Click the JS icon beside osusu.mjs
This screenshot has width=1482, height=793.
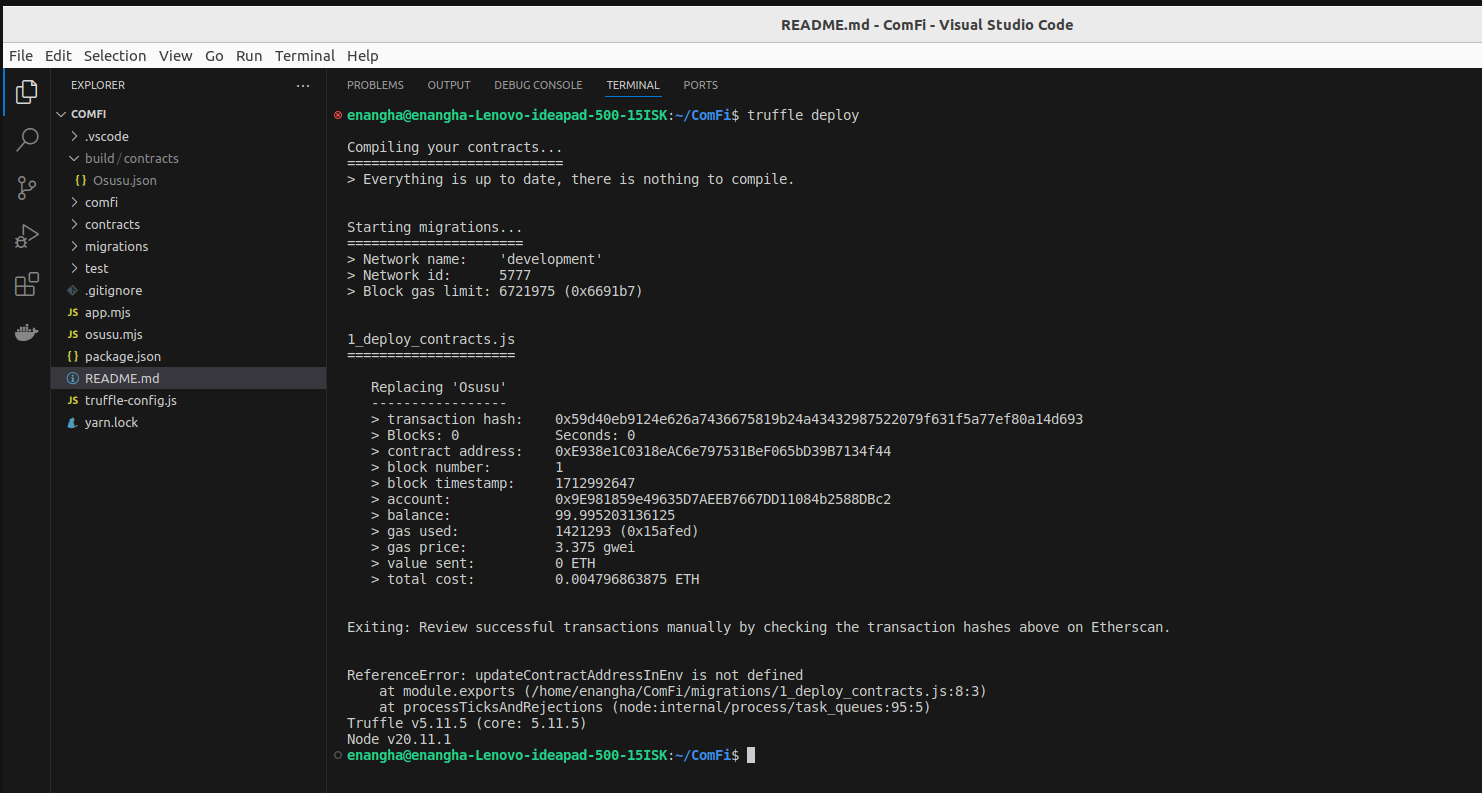point(73,335)
